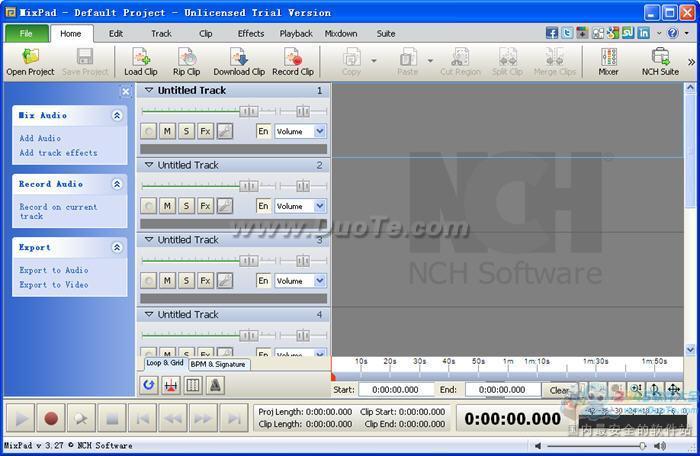
Task: Click the Open Project toolbar icon
Action: (x=30, y=62)
